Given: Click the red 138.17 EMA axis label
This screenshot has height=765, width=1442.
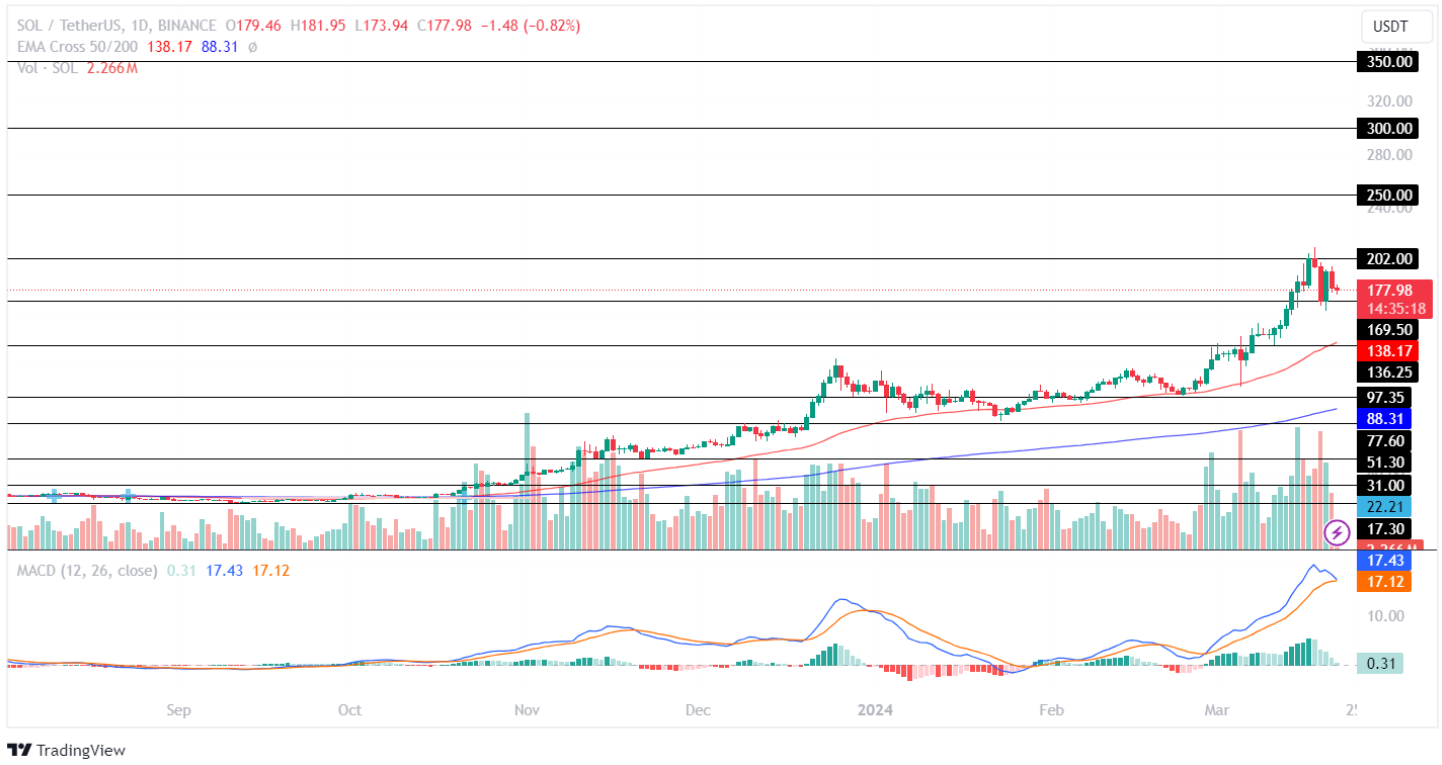Looking at the screenshot, I should (x=1388, y=351).
